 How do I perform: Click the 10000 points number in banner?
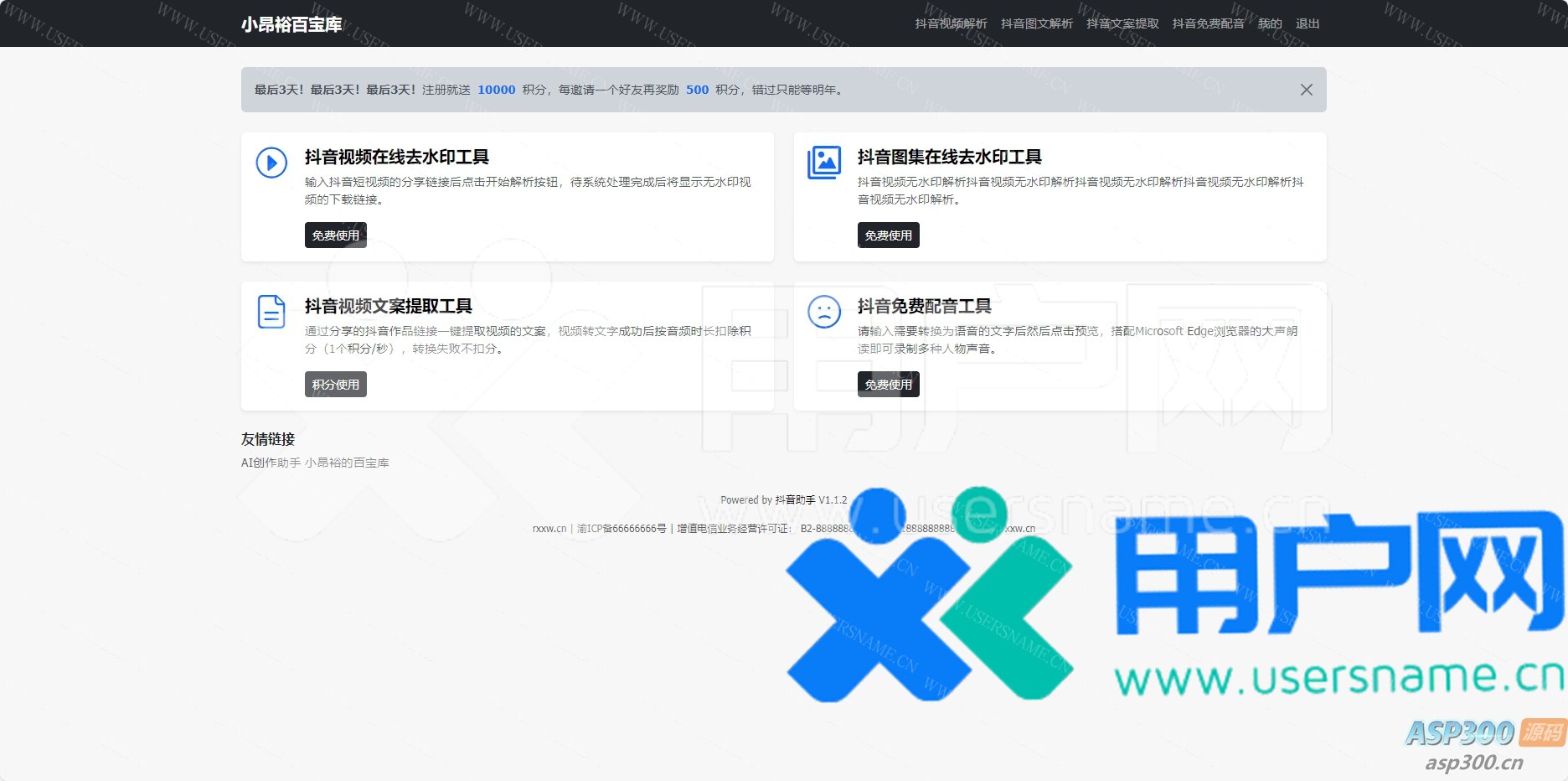click(x=497, y=90)
